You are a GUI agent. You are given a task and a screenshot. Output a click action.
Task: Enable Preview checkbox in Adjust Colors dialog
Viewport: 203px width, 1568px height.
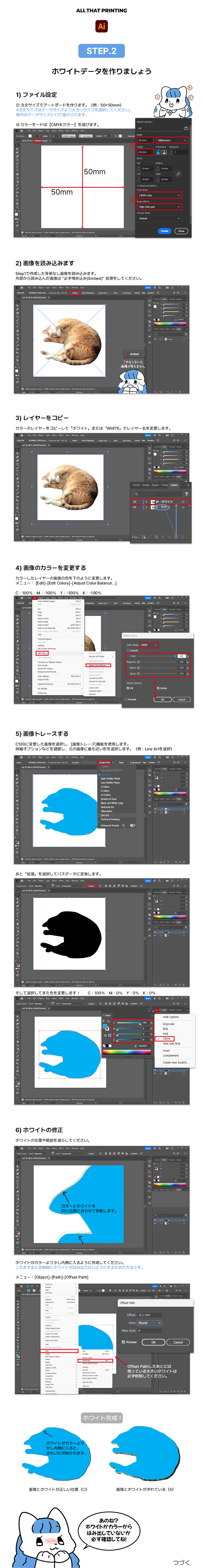(x=126, y=699)
